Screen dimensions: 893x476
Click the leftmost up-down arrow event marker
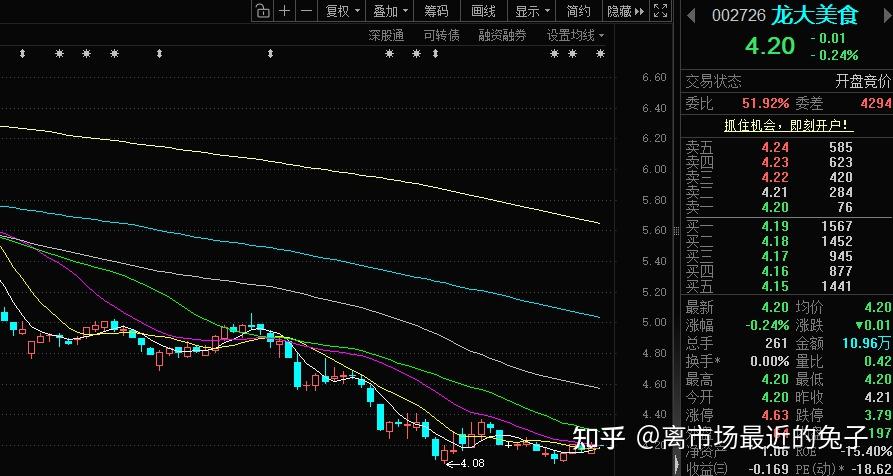point(22,54)
